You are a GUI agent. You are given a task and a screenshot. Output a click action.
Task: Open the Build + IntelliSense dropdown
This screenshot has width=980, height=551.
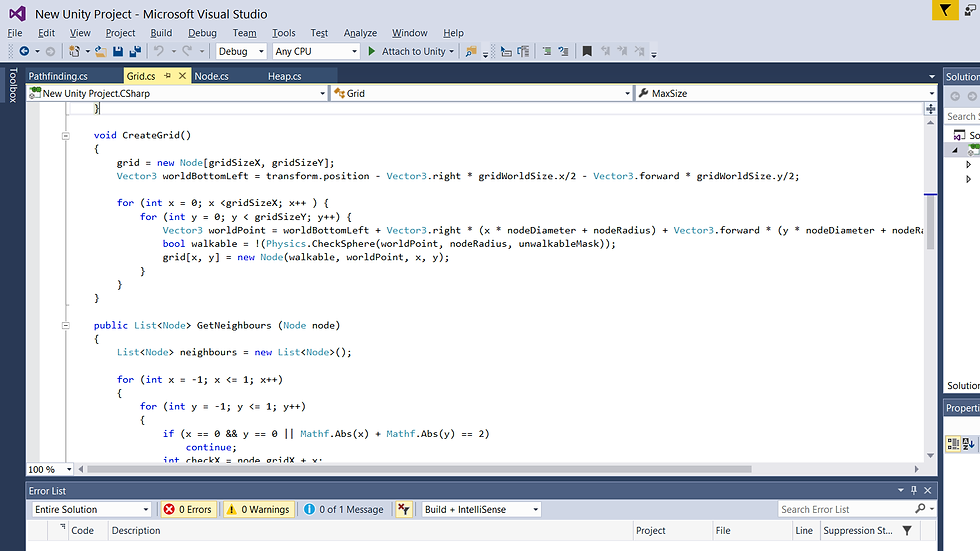481,509
